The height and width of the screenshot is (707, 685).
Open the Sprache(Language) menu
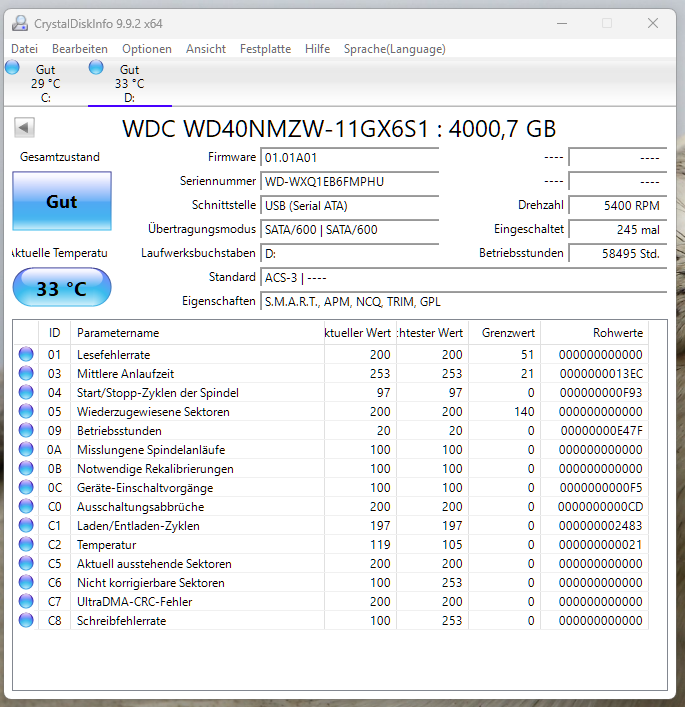coord(395,49)
